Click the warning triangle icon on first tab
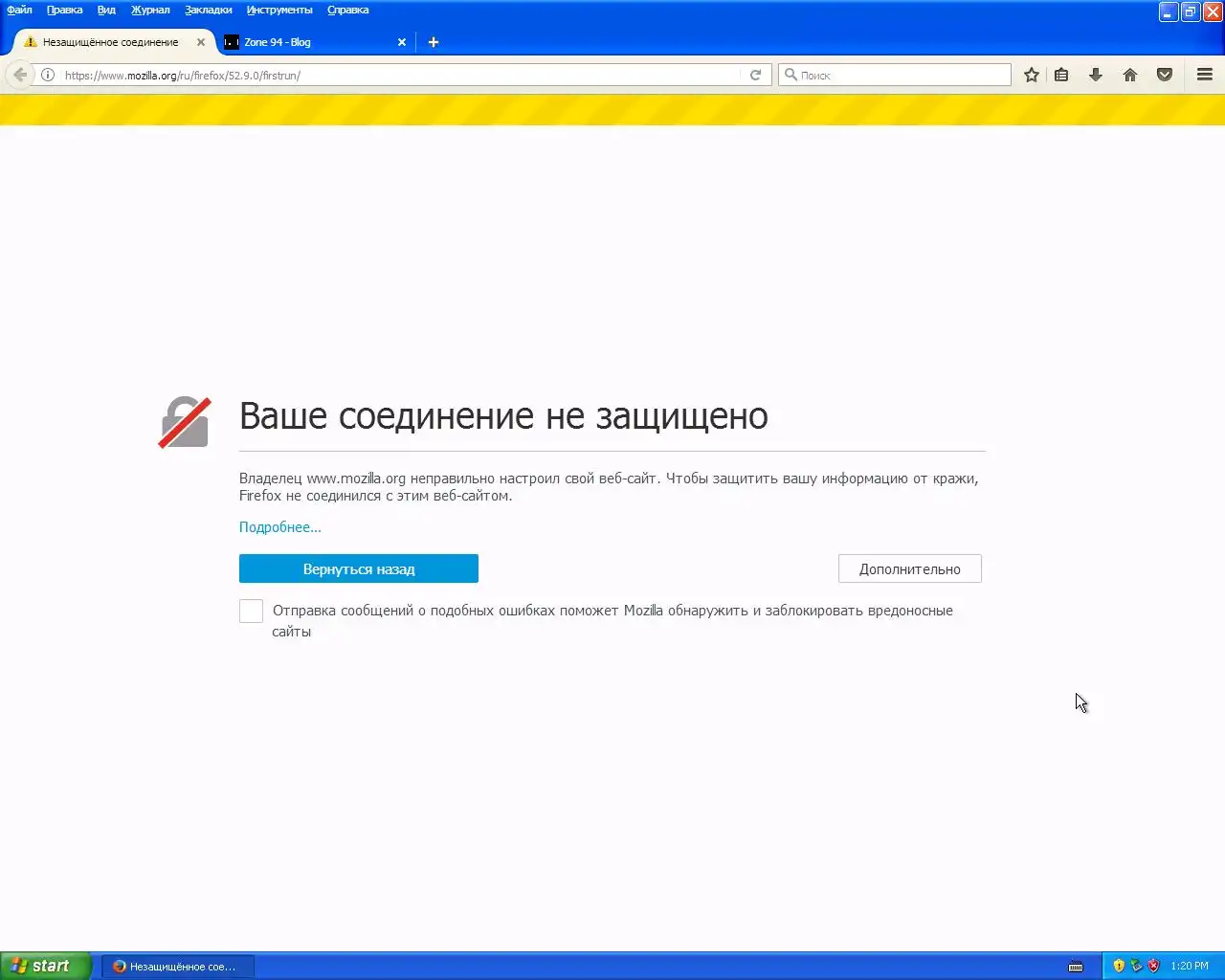Image resolution: width=1225 pixels, height=980 pixels. (x=31, y=42)
